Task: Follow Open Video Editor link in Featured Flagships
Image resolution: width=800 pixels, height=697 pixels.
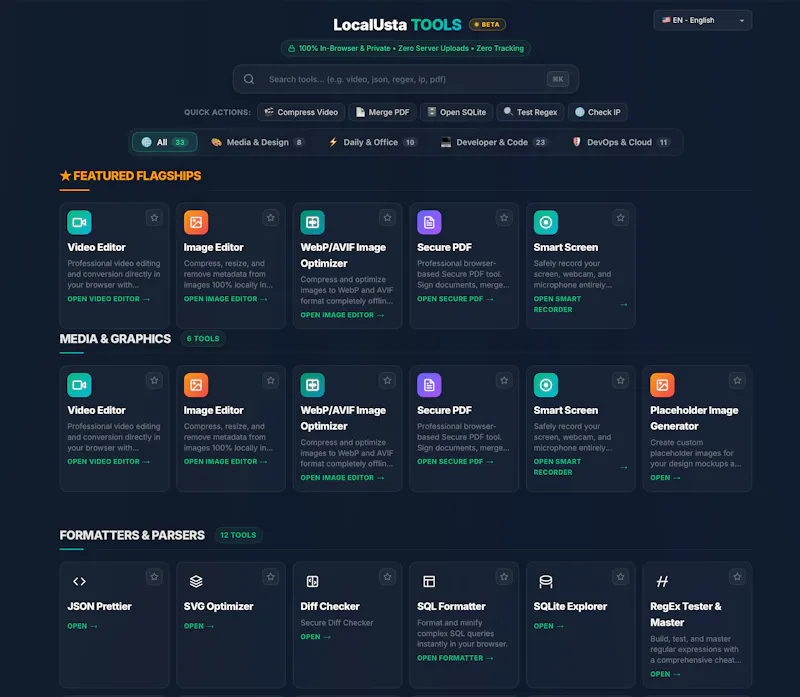Action: (109, 299)
